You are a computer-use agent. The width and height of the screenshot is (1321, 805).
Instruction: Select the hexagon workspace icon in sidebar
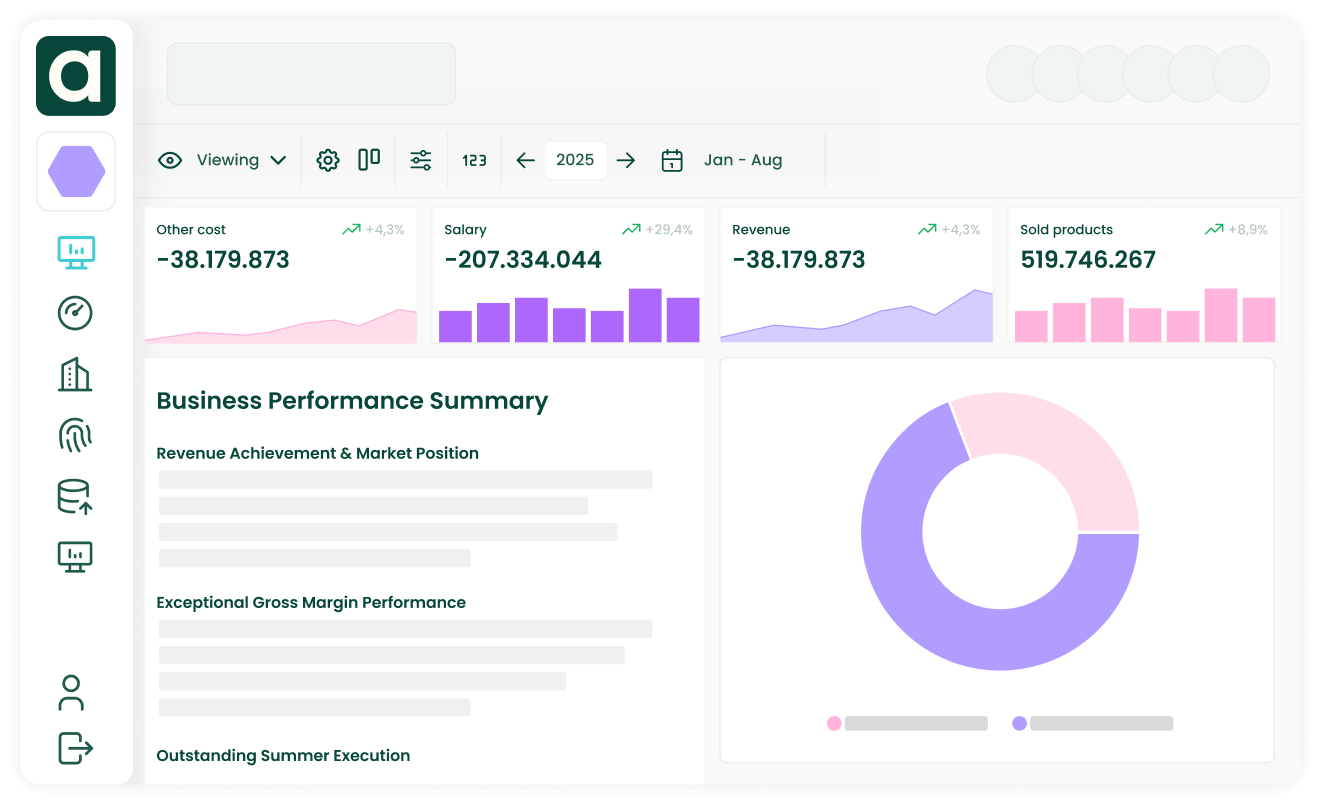(x=75, y=171)
